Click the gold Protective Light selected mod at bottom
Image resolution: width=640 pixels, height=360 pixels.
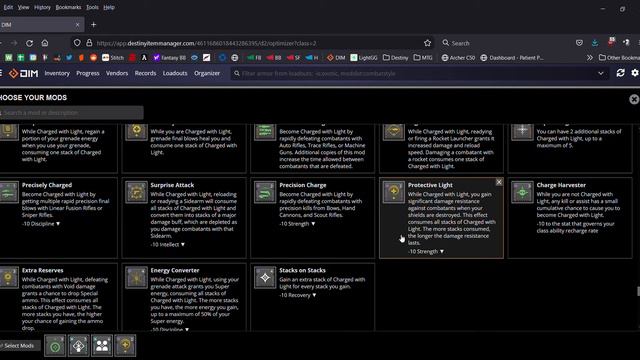(x=125, y=346)
